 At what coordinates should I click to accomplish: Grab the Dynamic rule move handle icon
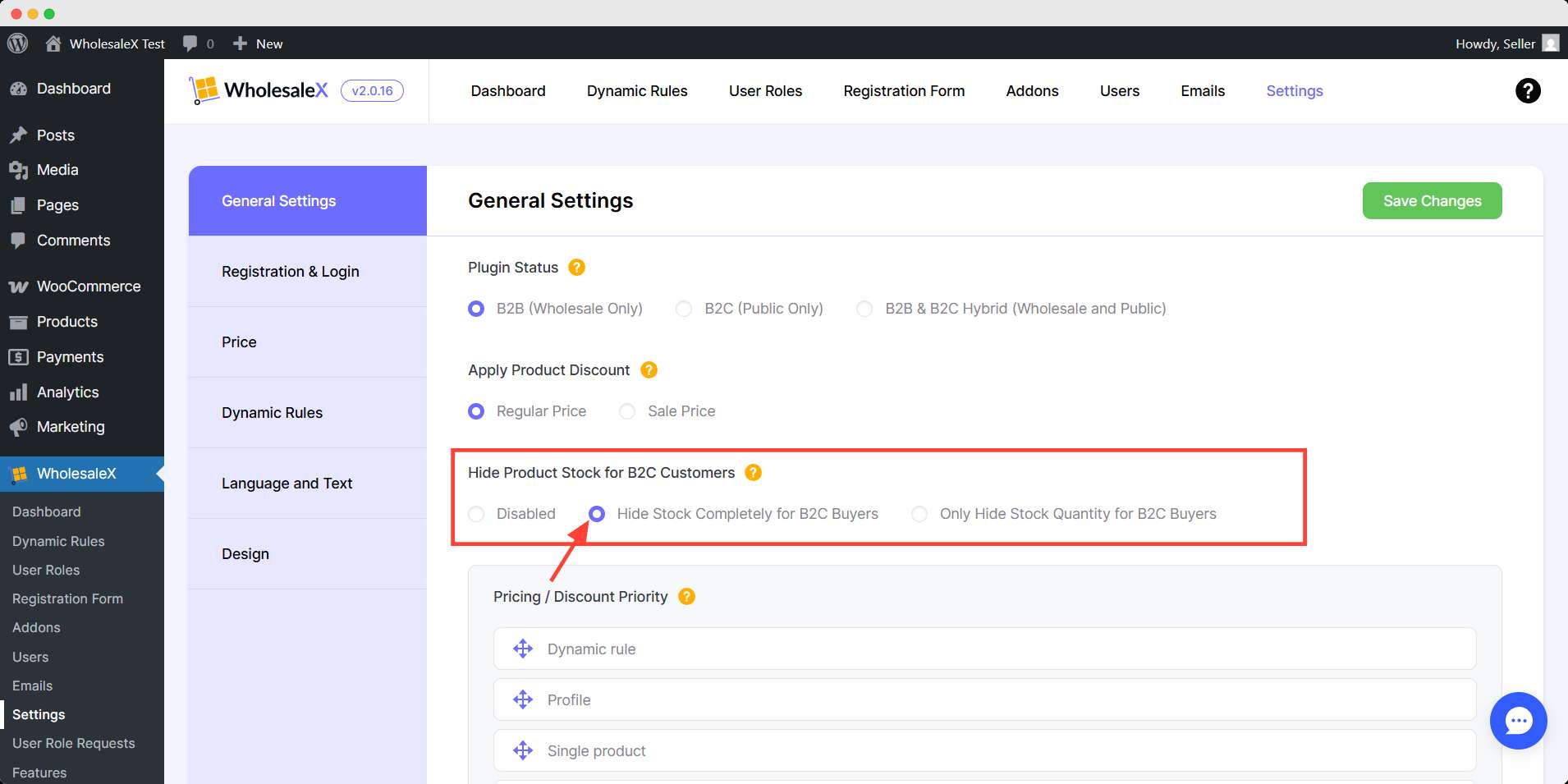[x=523, y=649]
